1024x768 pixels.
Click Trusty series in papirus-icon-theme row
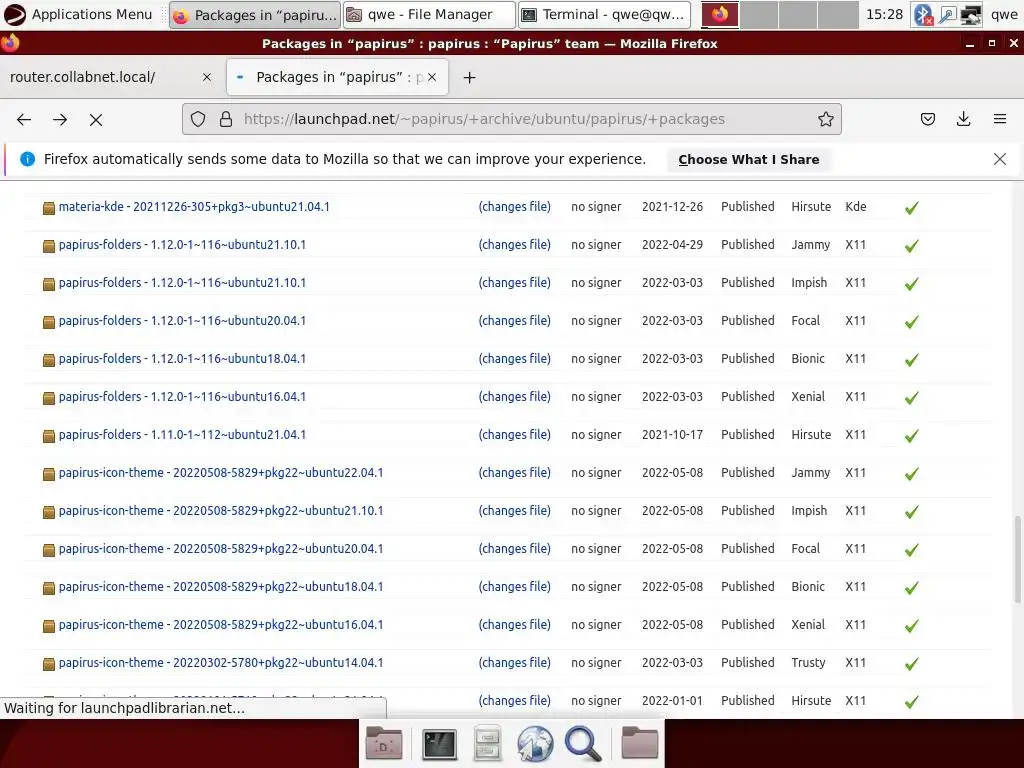[808, 663]
